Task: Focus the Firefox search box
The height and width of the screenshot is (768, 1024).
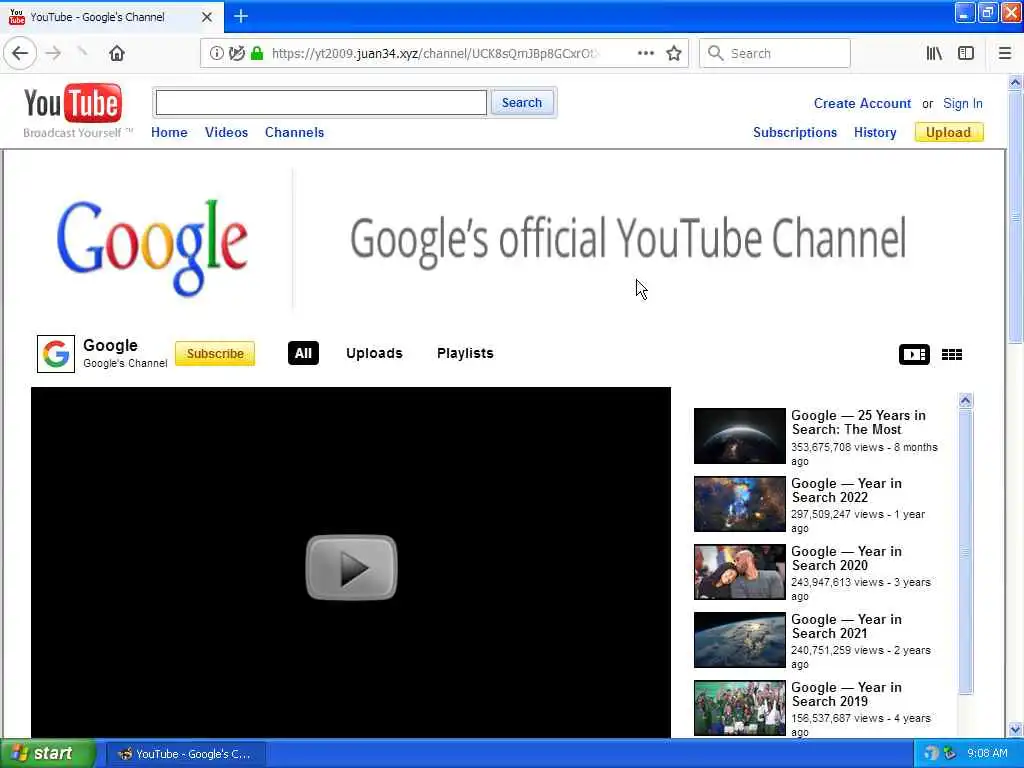Action: [x=775, y=53]
